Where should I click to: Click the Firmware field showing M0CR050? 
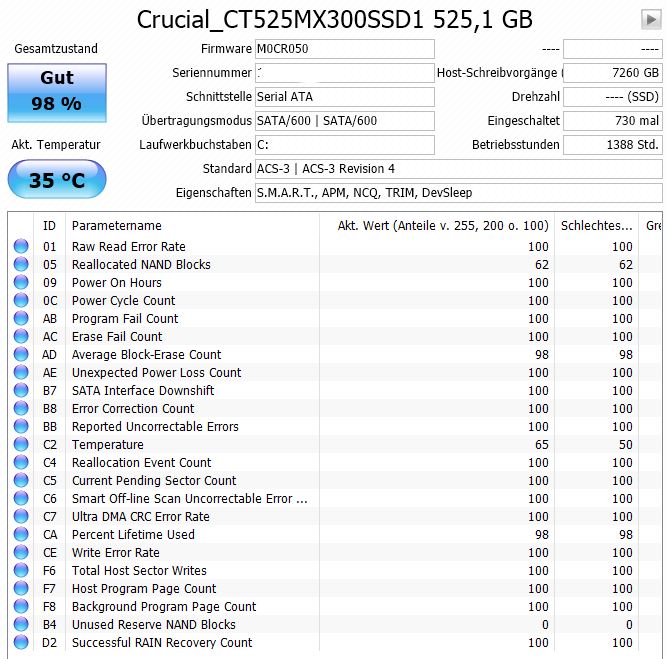(345, 49)
